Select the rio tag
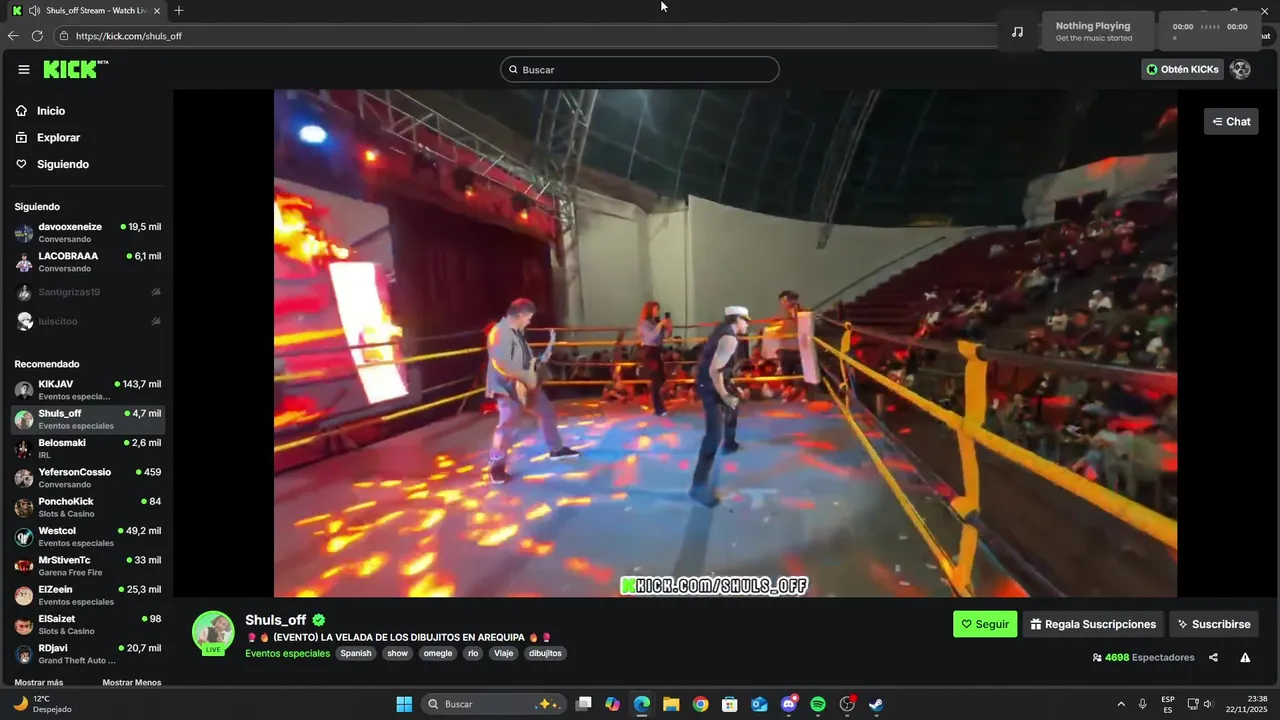The width and height of the screenshot is (1280, 720). pos(473,653)
